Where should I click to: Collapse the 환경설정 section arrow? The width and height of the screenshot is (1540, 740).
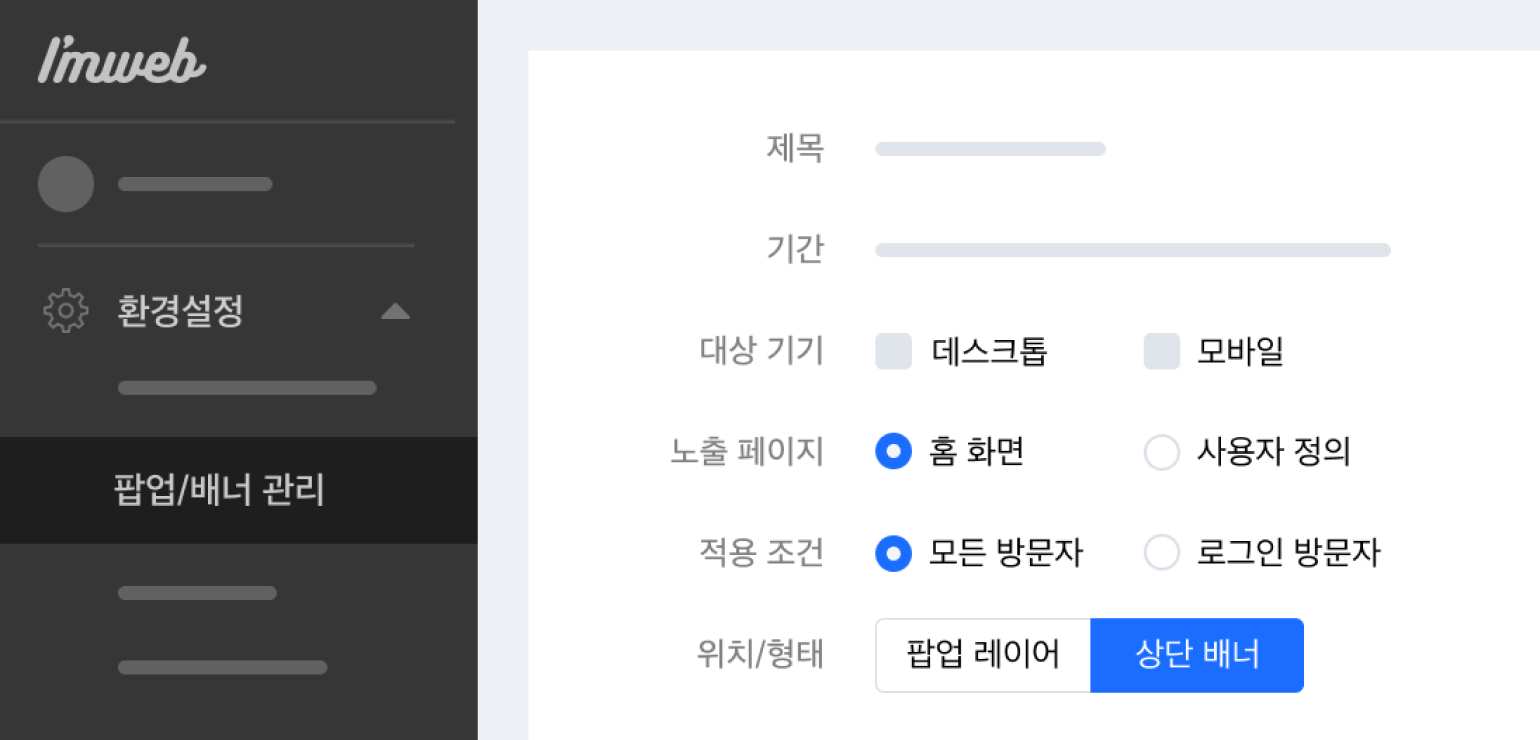click(395, 311)
